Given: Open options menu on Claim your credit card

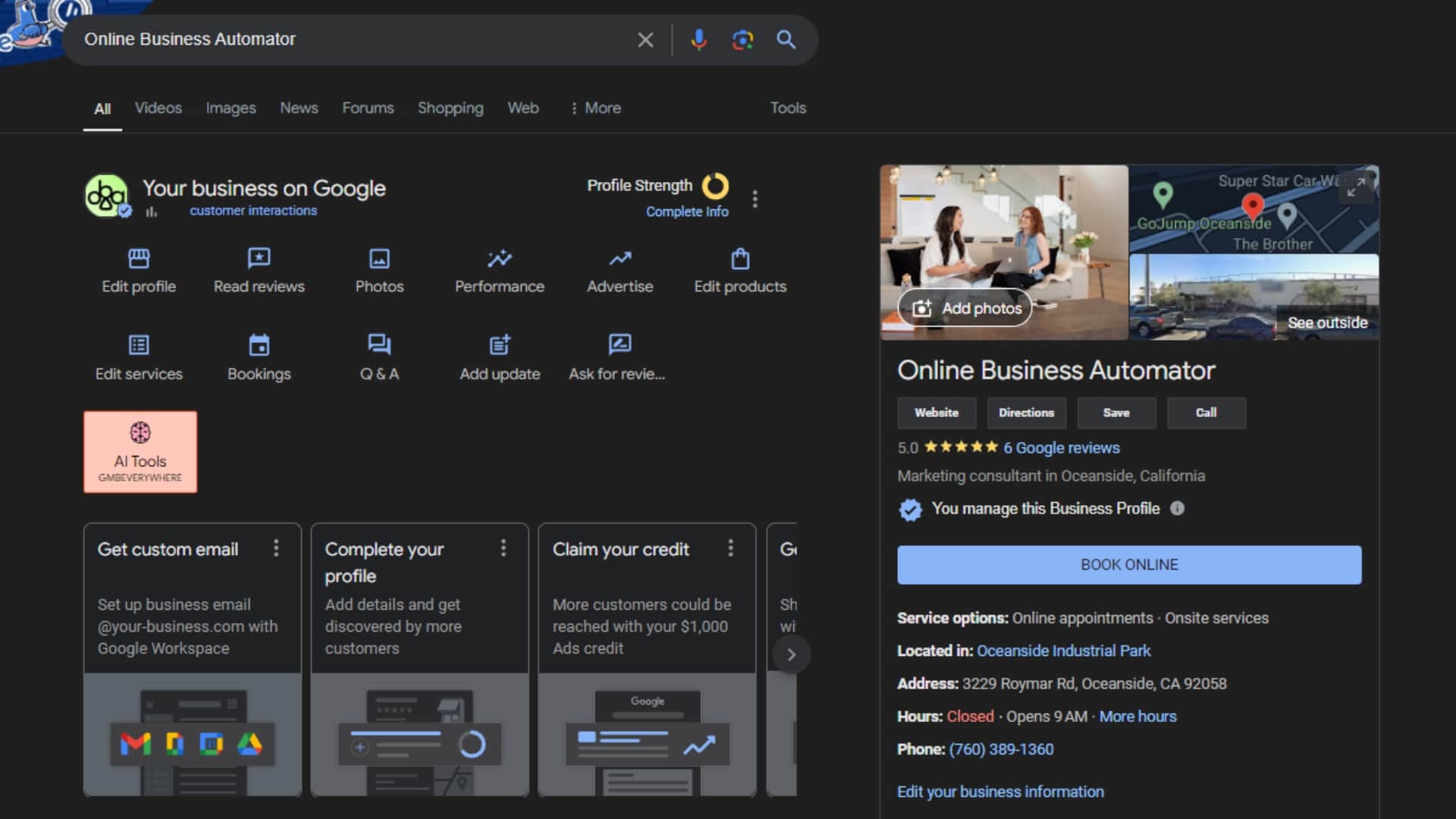Looking at the screenshot, I should pyautogui.click(x=731, y=548).
